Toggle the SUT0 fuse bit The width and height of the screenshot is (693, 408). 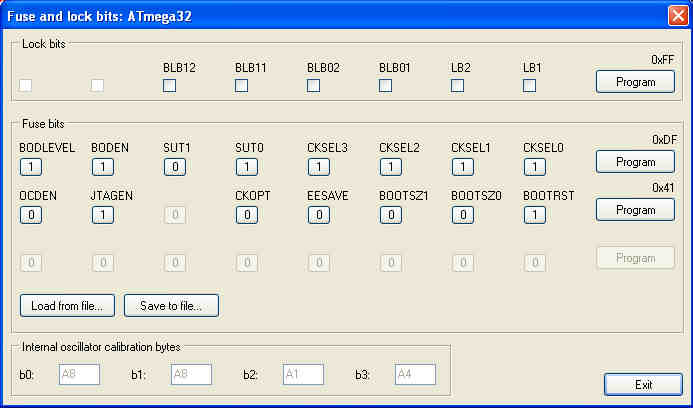[247, 167]
